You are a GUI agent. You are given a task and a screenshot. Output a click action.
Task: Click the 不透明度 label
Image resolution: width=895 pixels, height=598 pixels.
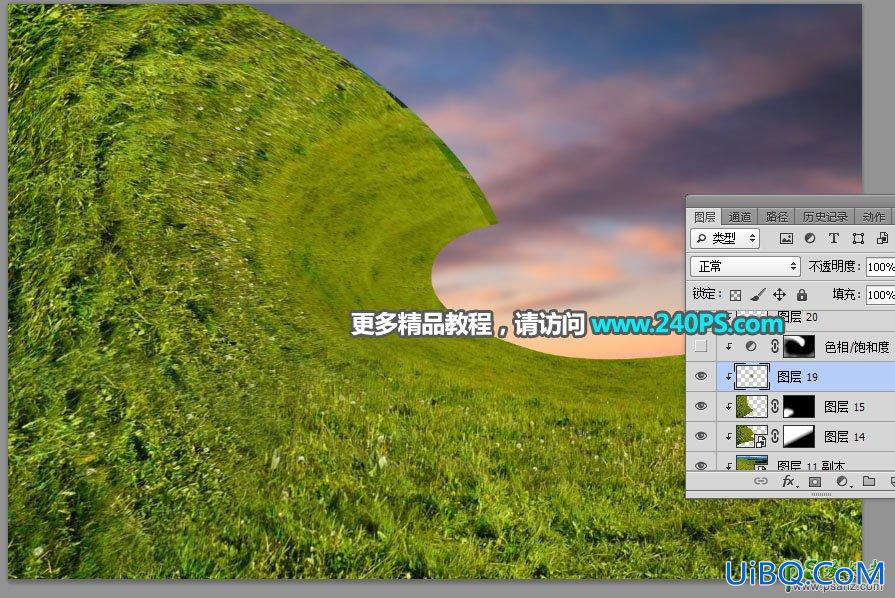click(833, 266)
